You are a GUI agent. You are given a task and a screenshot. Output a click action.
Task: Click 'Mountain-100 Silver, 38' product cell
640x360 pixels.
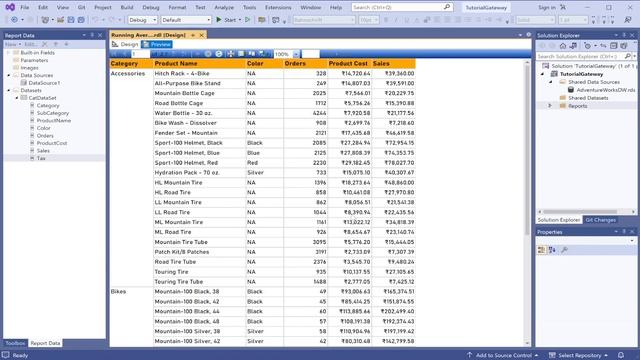(x=199, y=331)
